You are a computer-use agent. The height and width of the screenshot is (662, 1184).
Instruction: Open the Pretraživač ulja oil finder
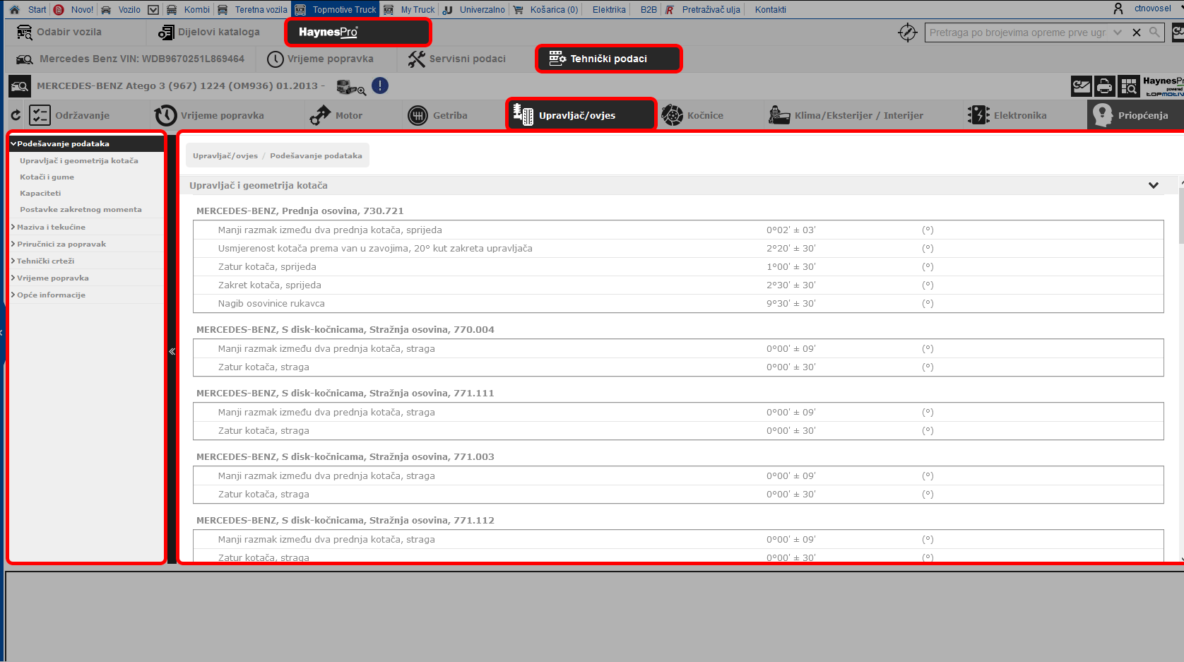(702, 10)
